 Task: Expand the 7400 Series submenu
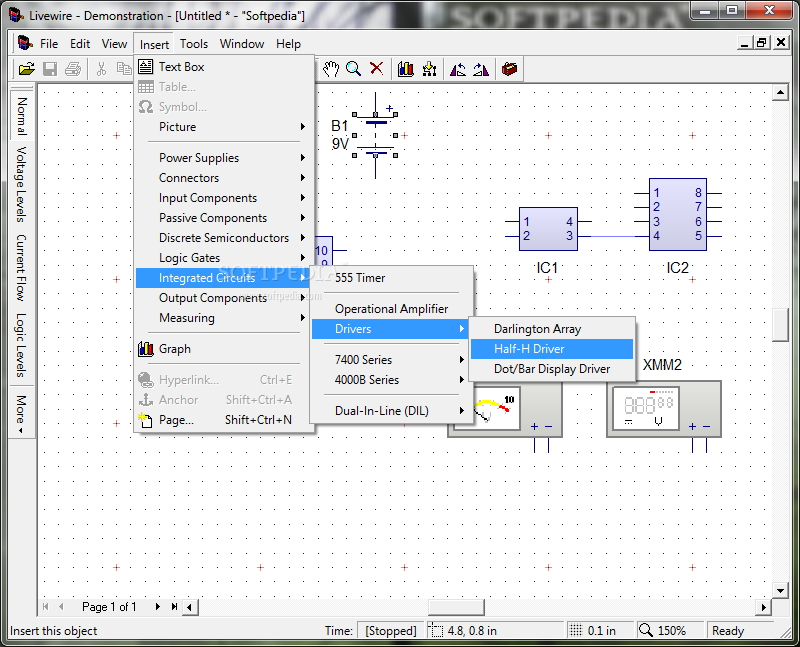pyautogui.click(x=390, y=360)
